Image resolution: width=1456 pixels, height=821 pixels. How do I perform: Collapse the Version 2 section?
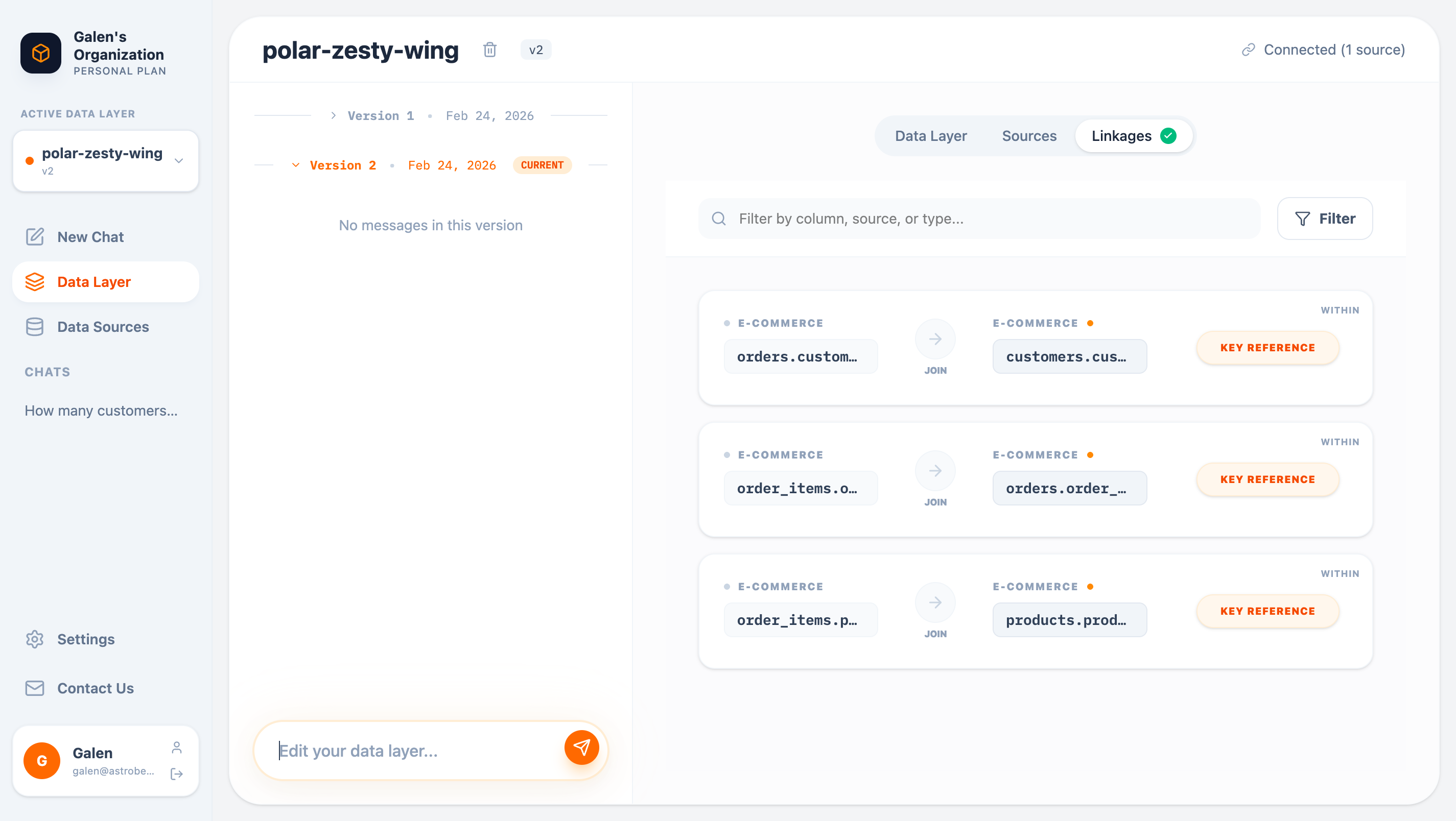[x=296, y=165]
